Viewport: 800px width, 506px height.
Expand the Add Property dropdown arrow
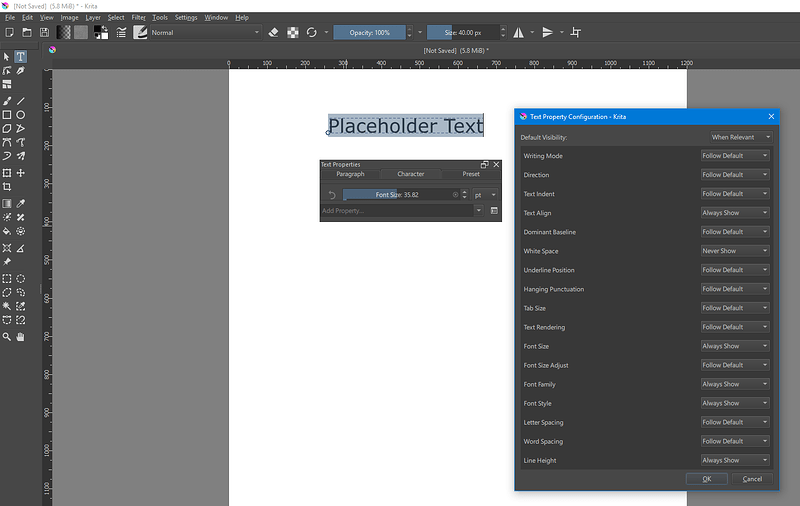click(479, 210)
